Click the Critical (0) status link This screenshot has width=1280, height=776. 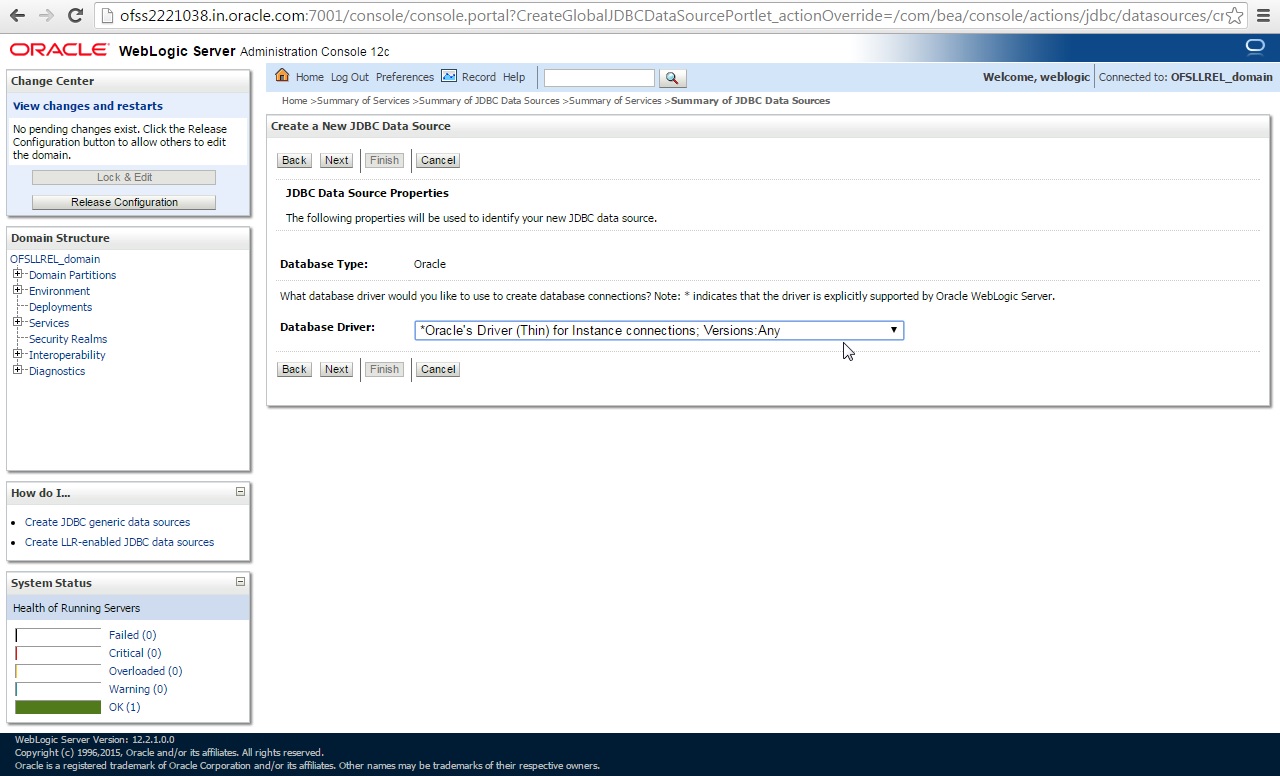pyautogui.click(x=135, y=653)
